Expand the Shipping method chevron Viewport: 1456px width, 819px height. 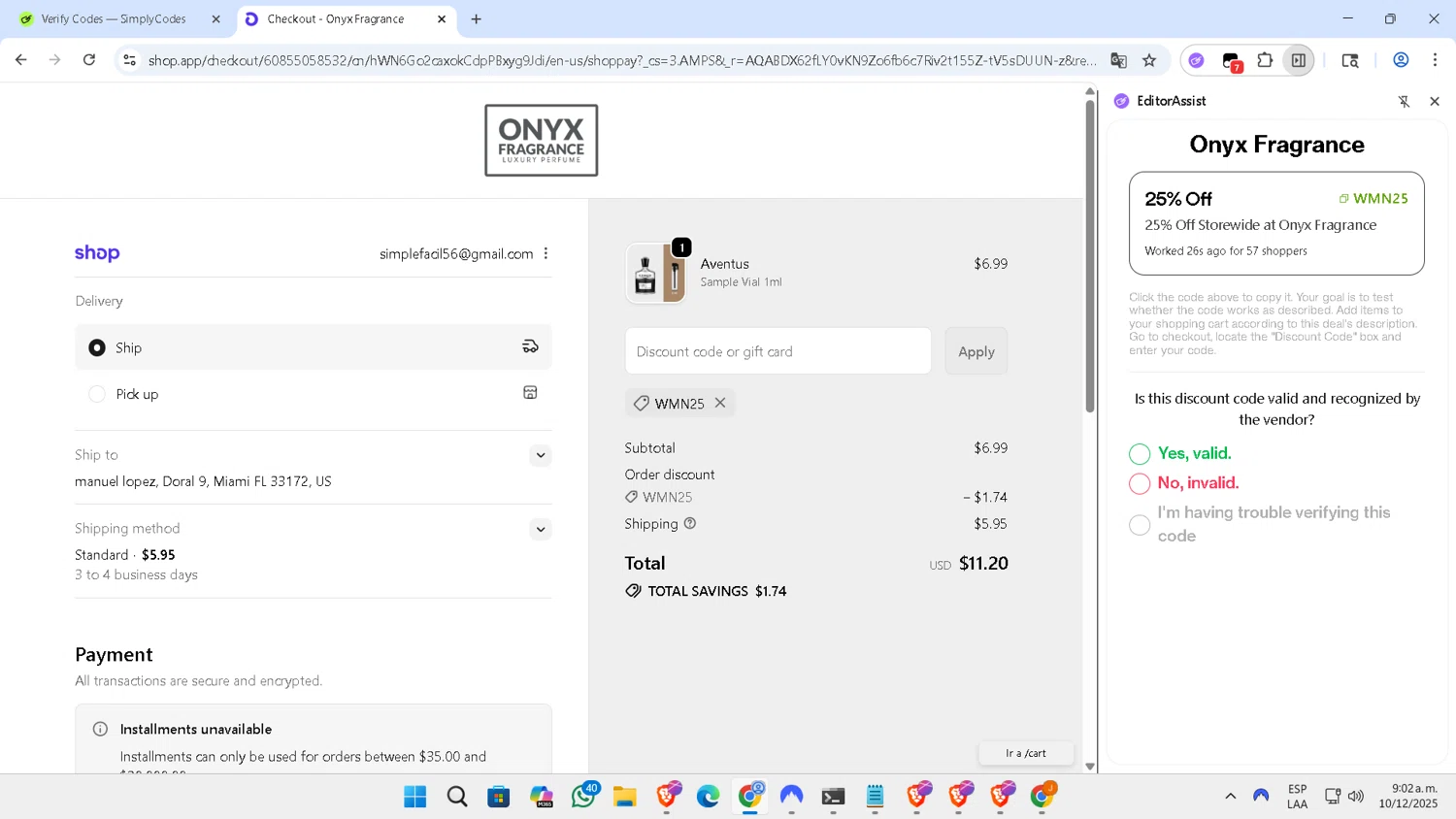pos(541,529)
